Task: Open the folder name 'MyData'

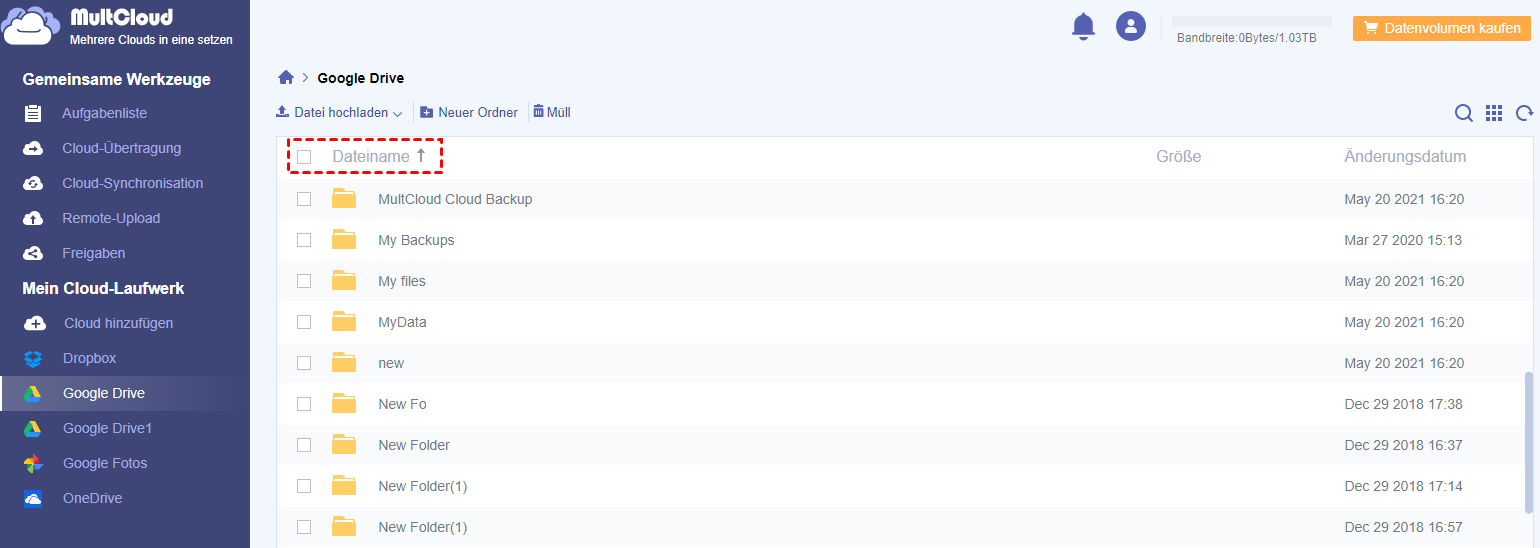Action: (402, 322)
